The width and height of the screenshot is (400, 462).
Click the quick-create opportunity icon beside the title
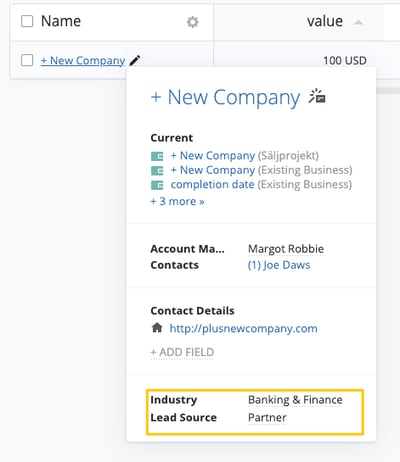[317, 96]
